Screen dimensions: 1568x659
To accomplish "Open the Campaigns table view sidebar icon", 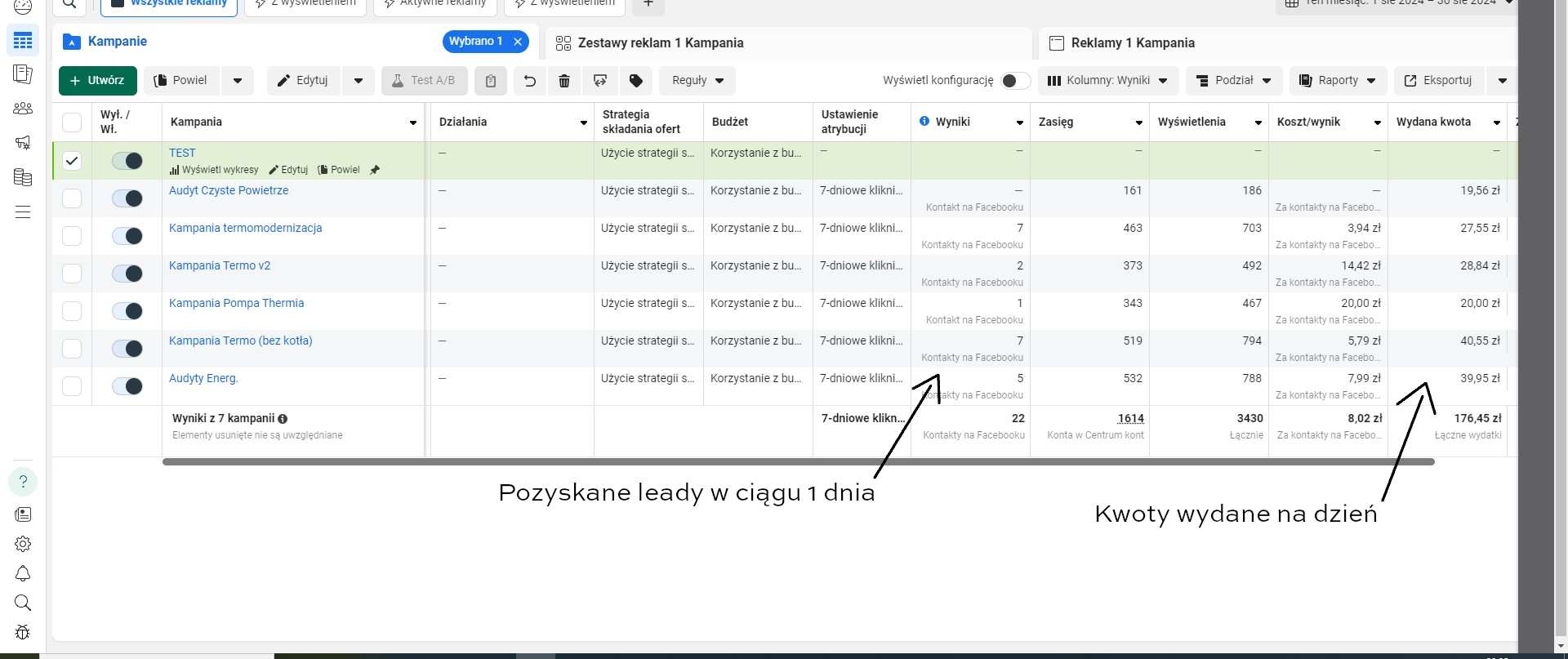I will click(x=23, y=41).
